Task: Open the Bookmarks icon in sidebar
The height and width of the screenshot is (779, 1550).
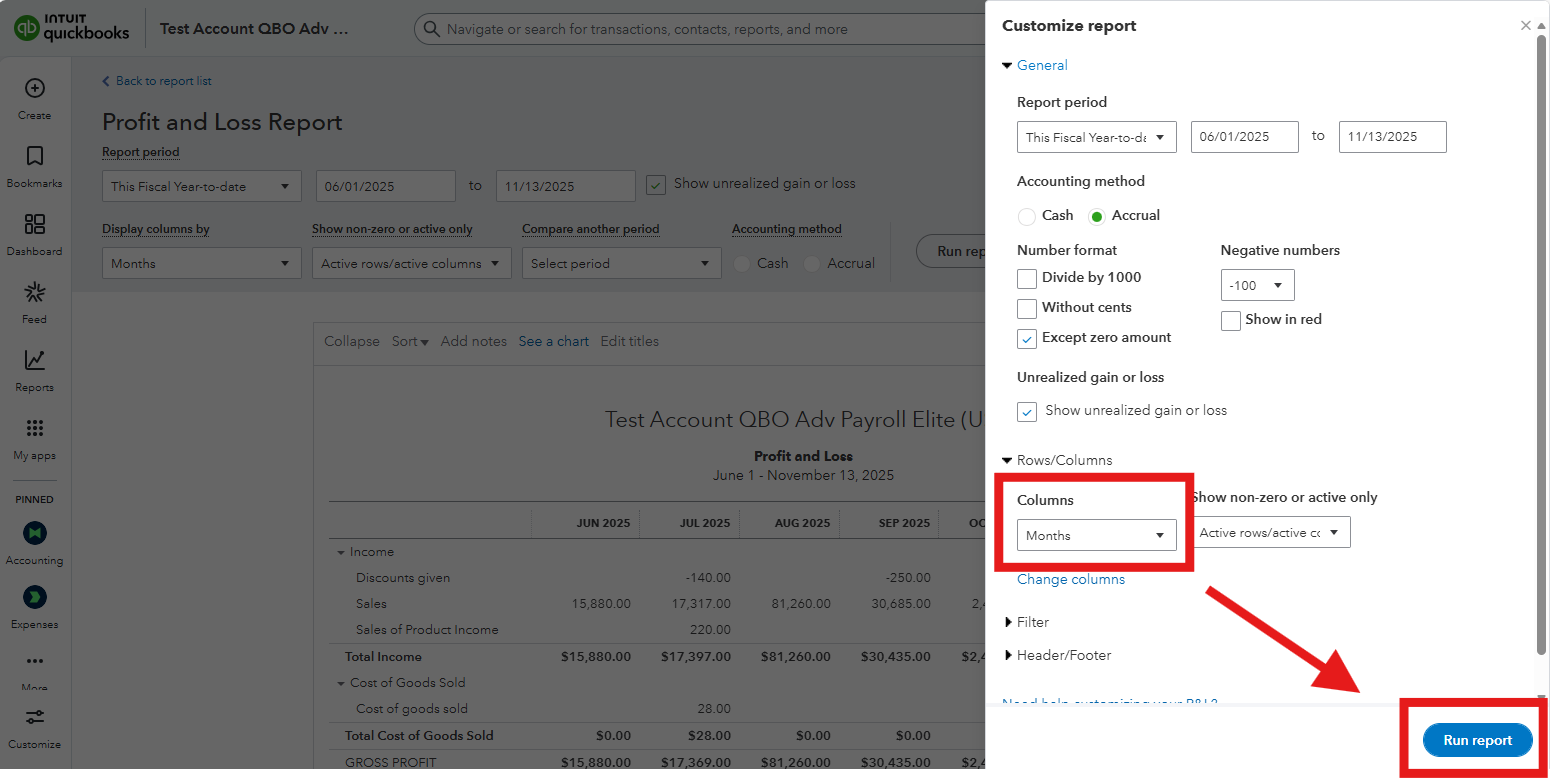Action: [35, 157]
